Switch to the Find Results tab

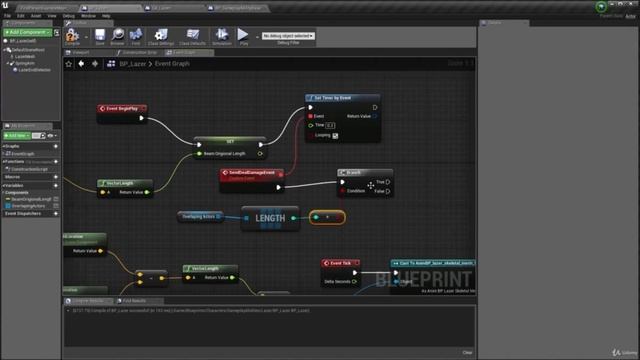coord(134,301)
